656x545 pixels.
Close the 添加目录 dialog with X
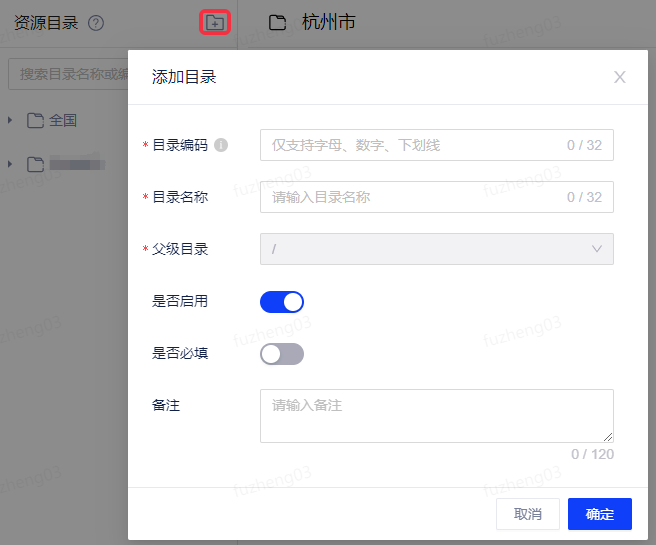(x=620, y=77)
